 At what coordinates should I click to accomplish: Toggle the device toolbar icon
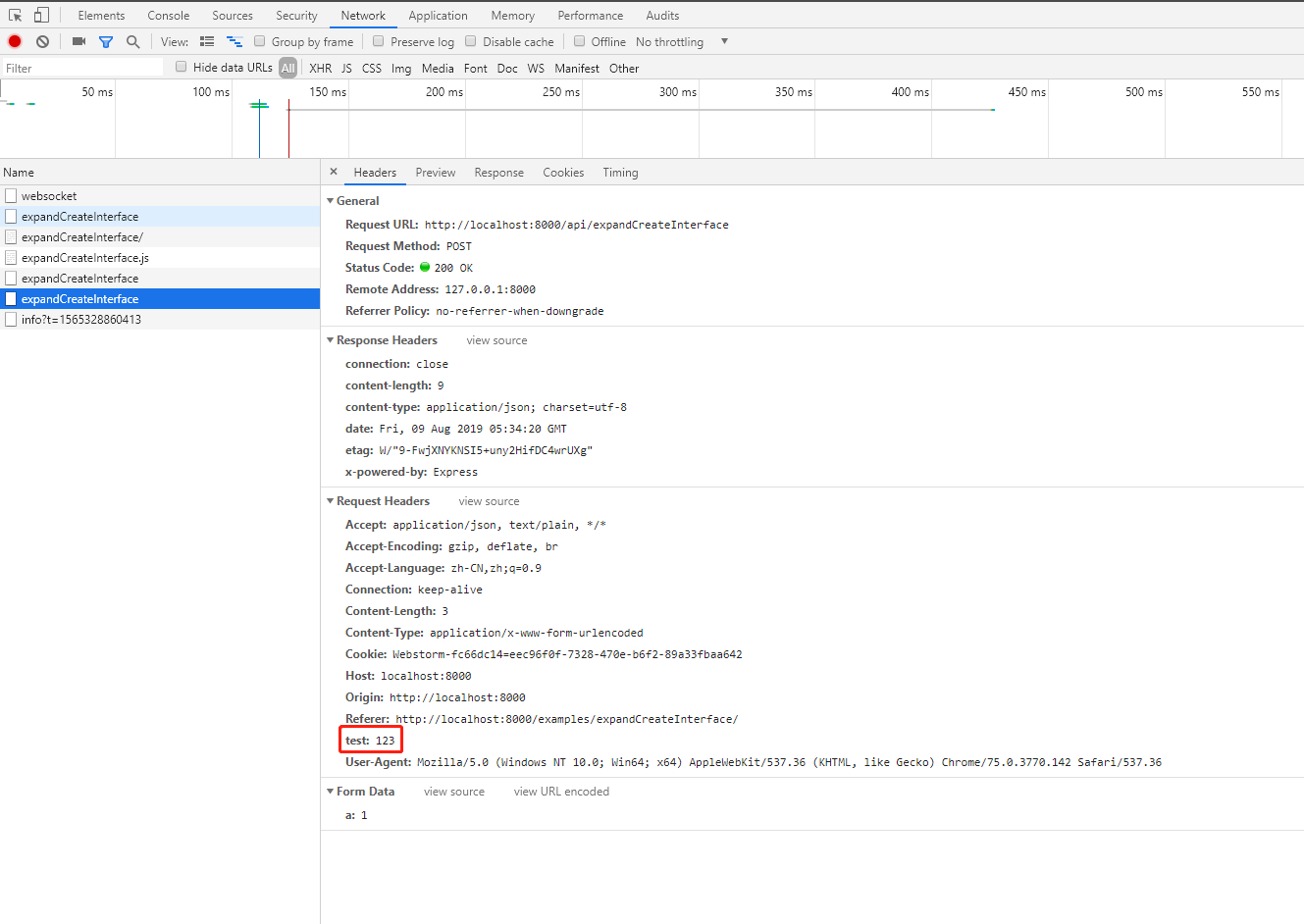click(x=41, y=15)
